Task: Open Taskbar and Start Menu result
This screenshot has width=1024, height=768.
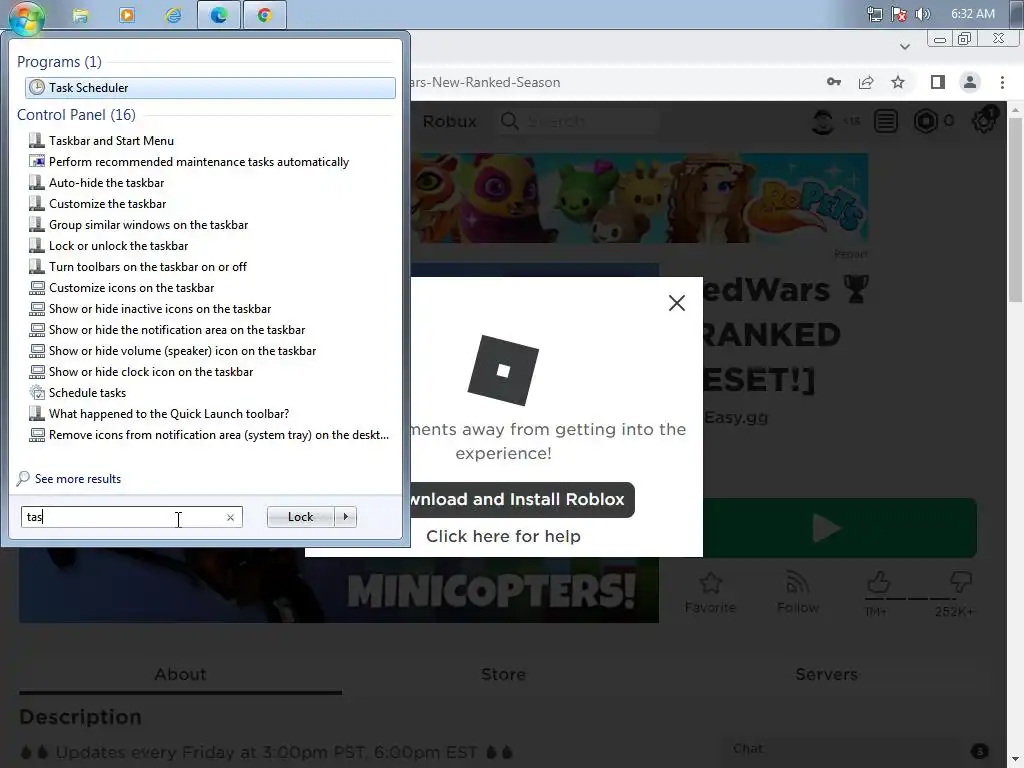Action: pos(111,140)
